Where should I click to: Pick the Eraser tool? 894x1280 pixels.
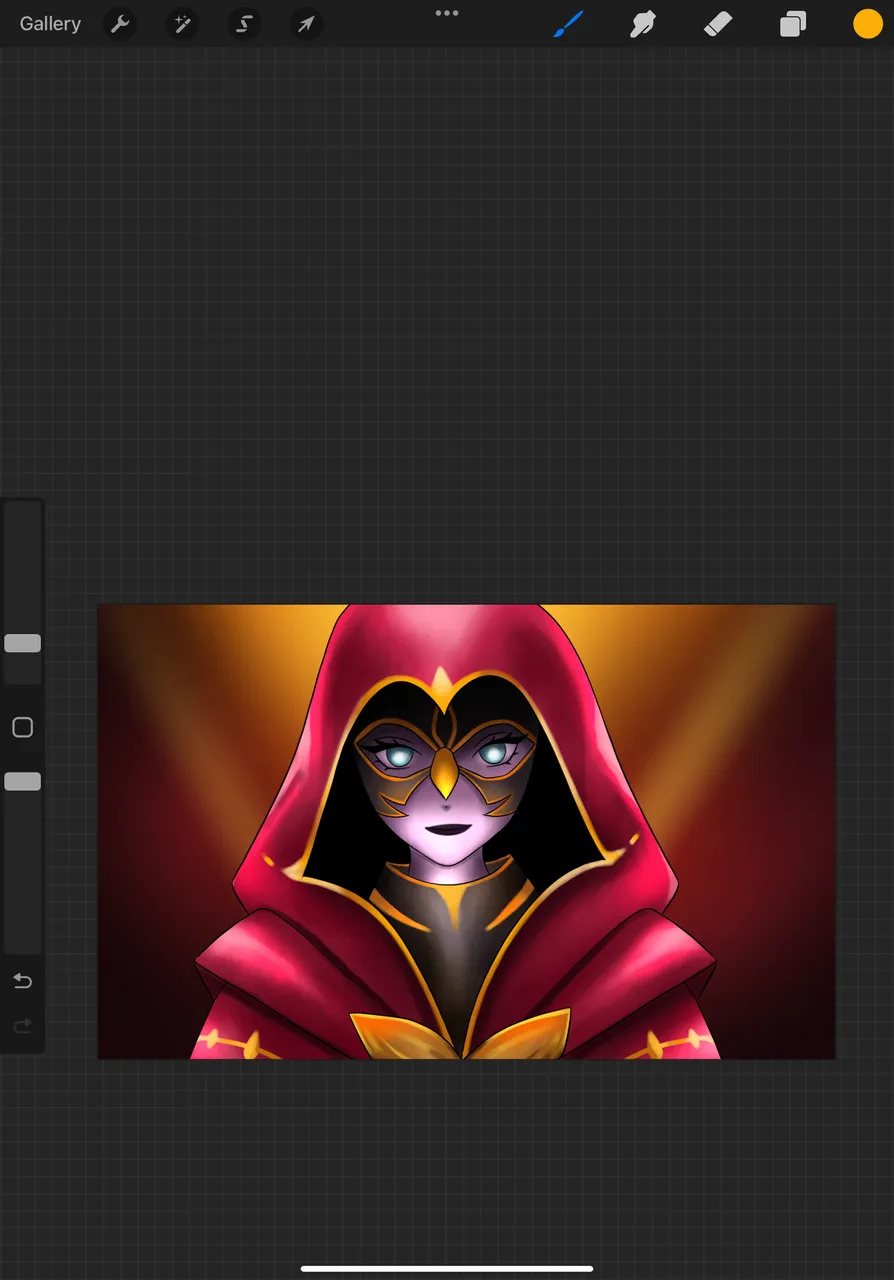[718, 24]
